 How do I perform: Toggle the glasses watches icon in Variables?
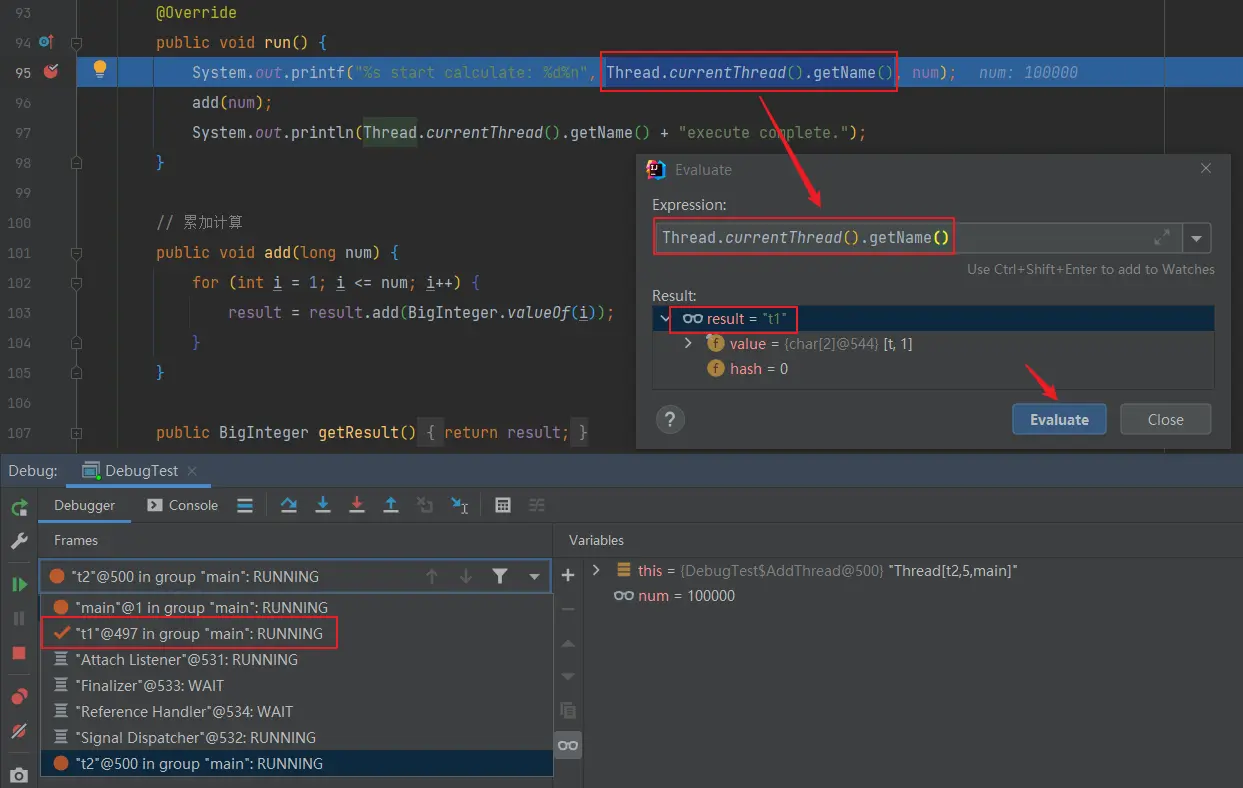(568, 745)
